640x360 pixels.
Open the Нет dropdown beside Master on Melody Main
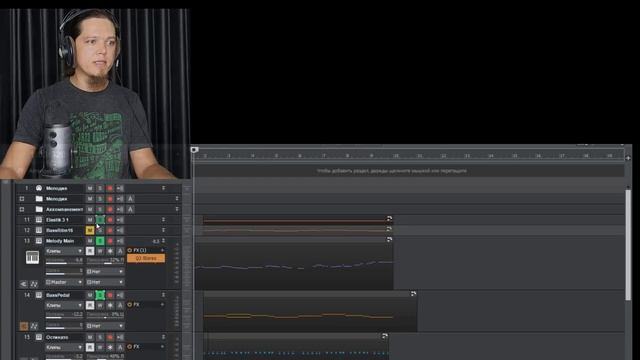click(105, 282)
